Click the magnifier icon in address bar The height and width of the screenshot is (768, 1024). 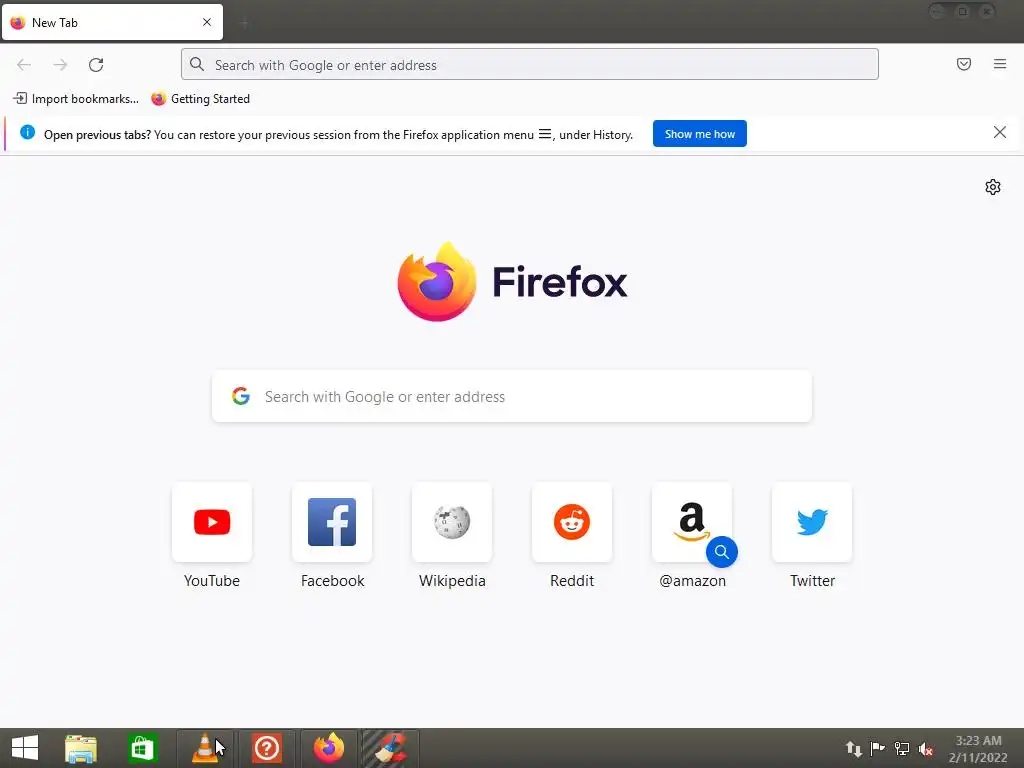click(x=197, y=64)
